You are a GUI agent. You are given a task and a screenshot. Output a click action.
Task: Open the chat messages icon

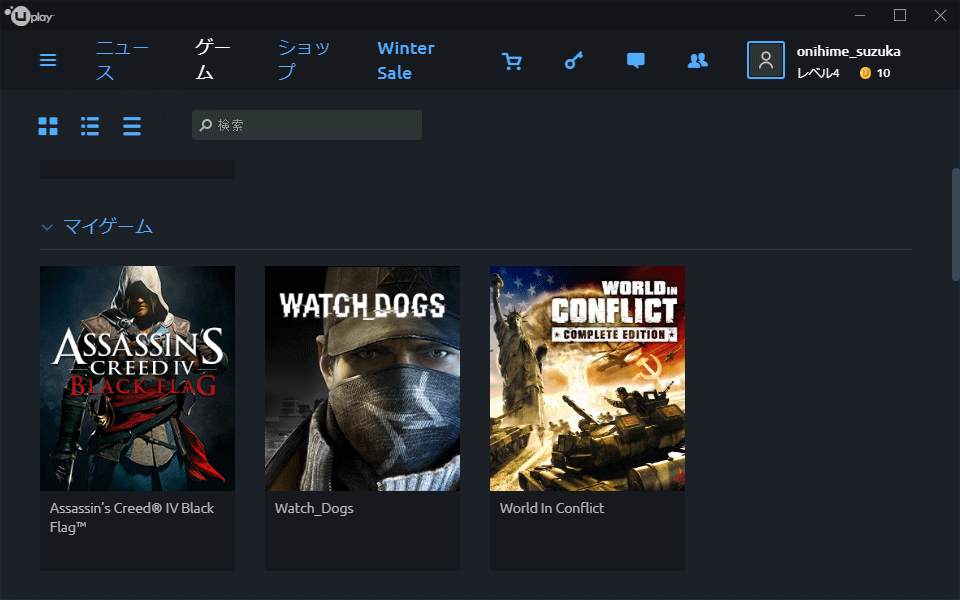point(636,60)
